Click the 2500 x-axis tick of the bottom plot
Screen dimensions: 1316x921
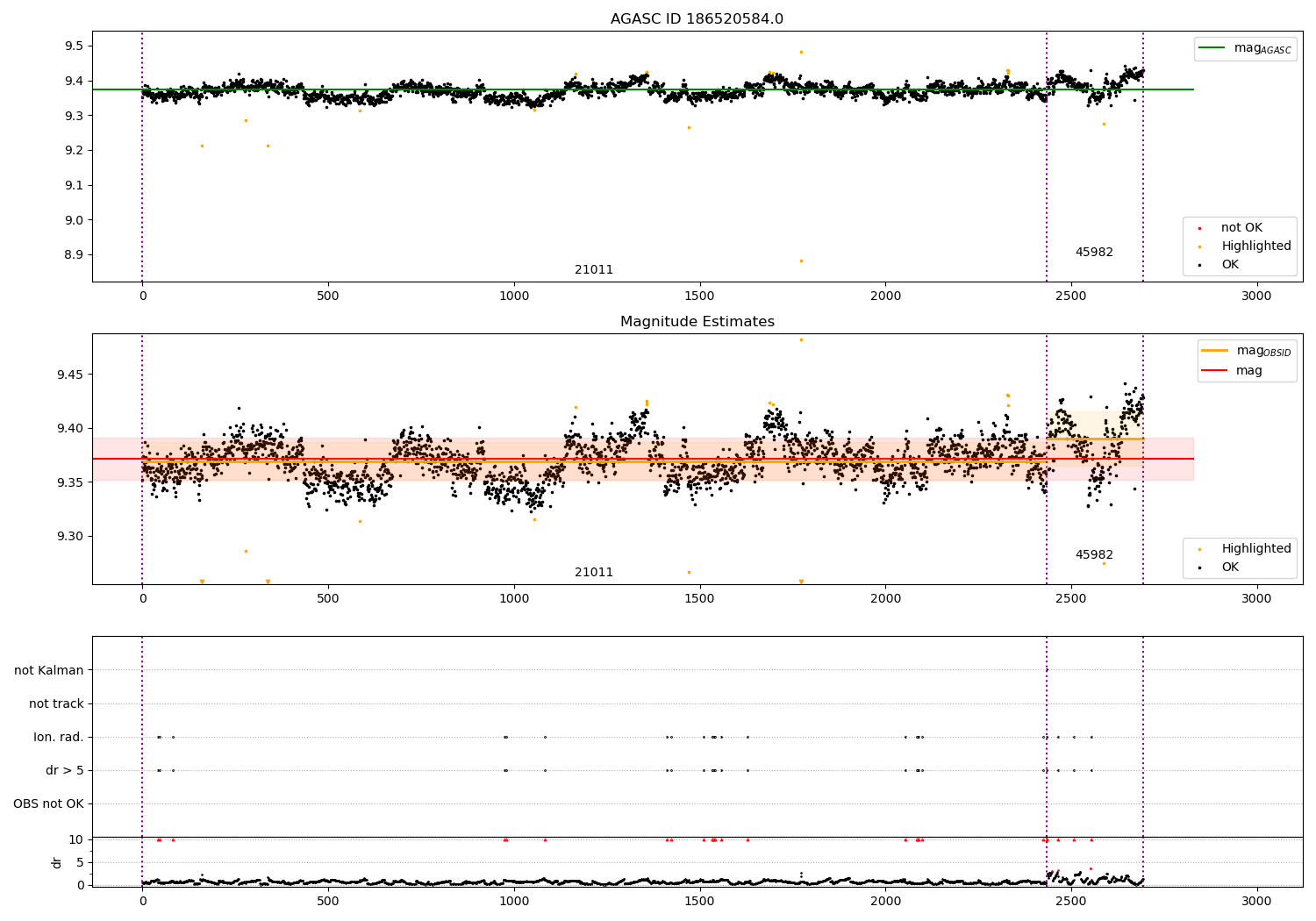1070,902
